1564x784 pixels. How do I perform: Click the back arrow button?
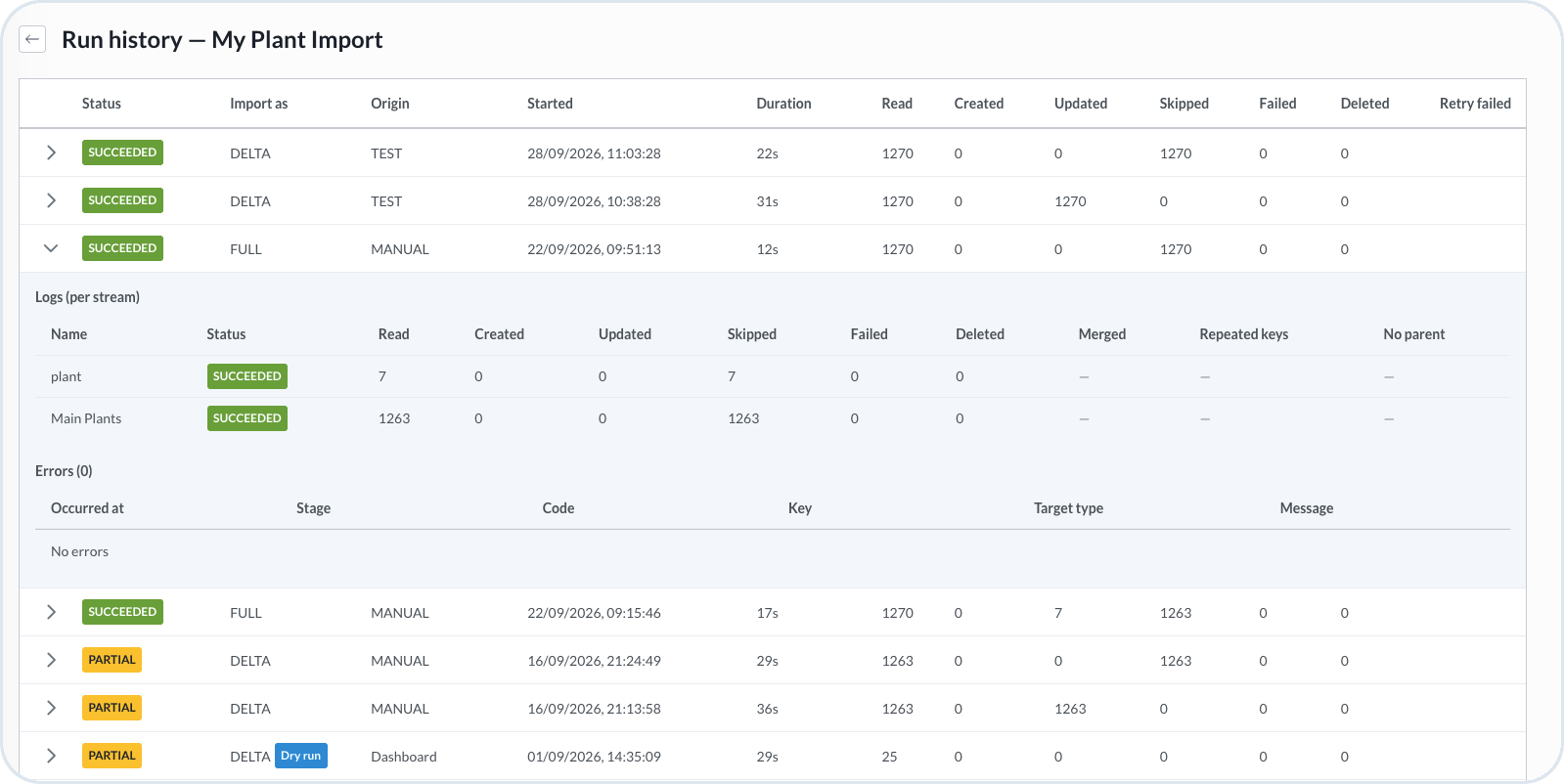pyautogui.click(x=32, y=39)
